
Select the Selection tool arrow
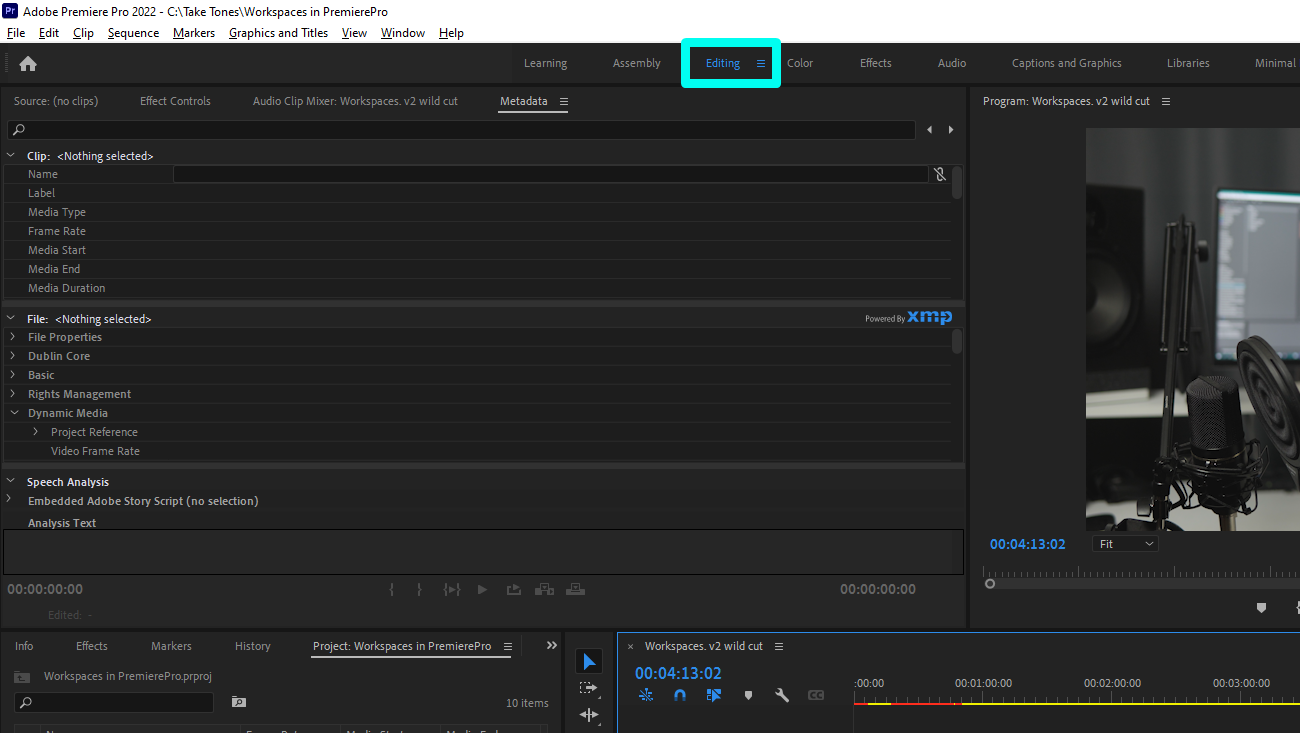(589, 662)
